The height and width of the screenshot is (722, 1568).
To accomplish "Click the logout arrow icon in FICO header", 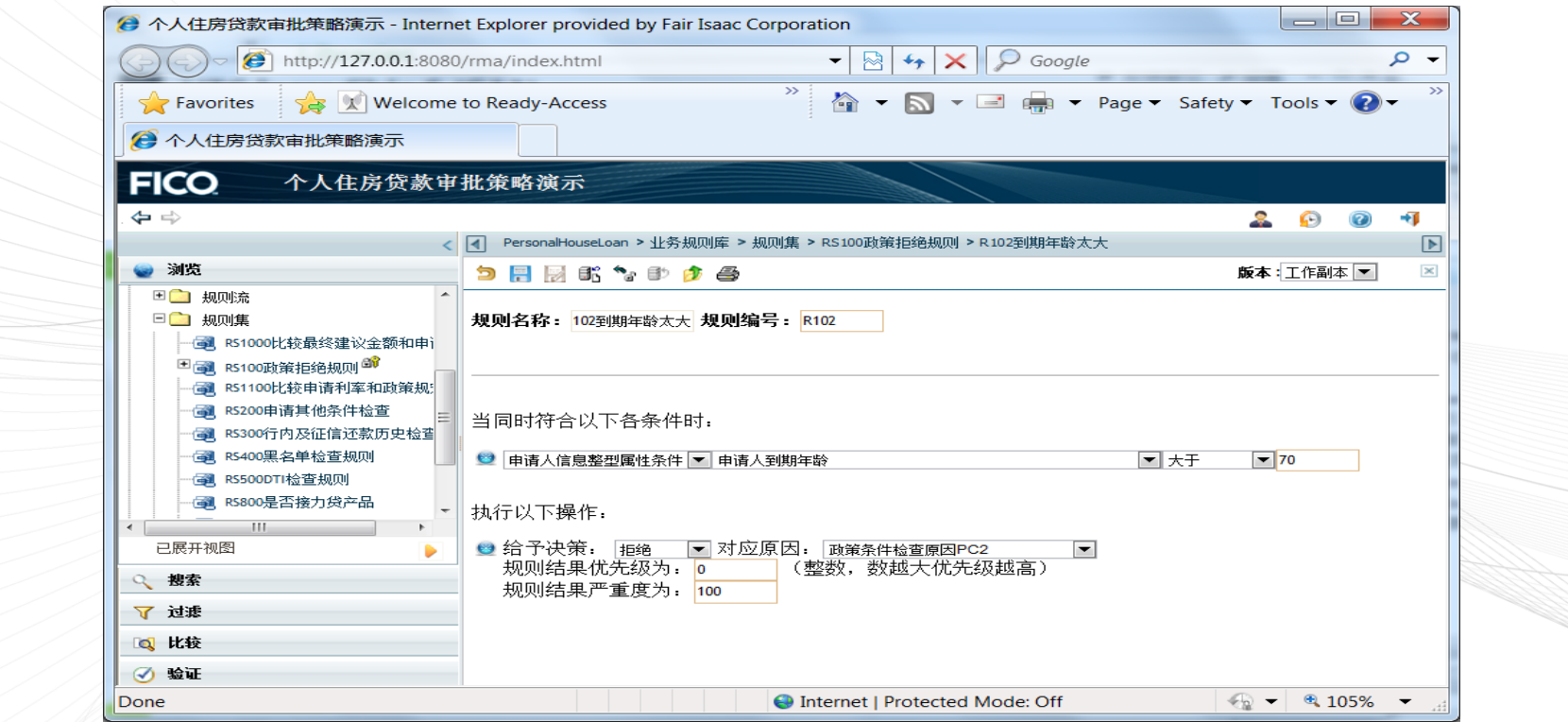I will coord(1410,219).
